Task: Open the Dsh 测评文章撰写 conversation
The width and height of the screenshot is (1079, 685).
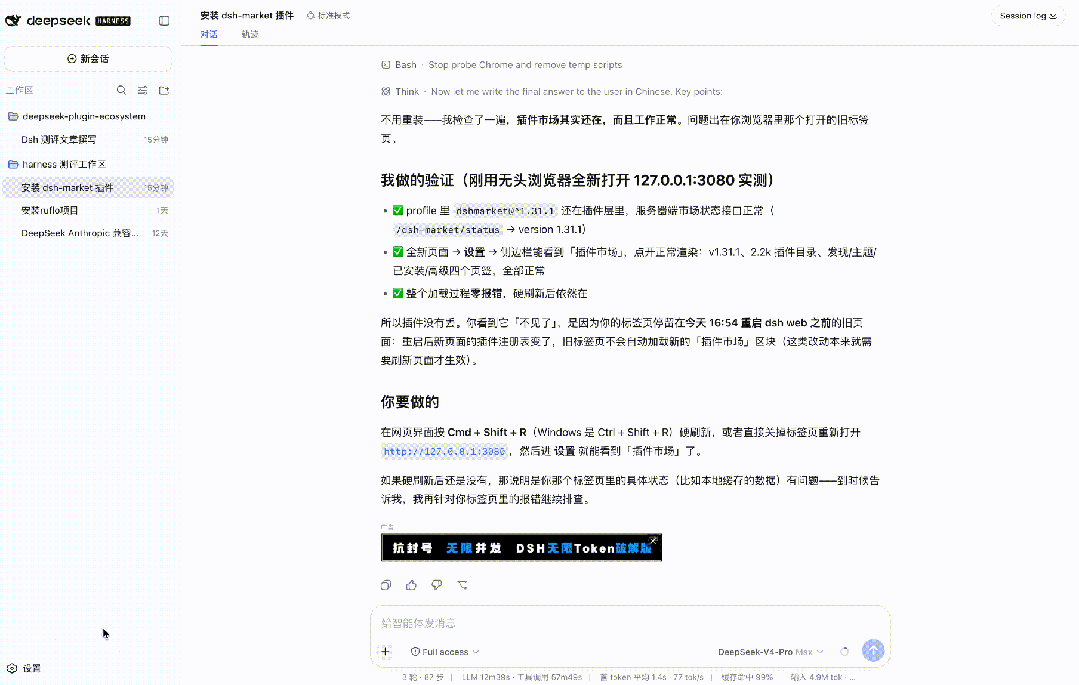Action: coord(88,139)
